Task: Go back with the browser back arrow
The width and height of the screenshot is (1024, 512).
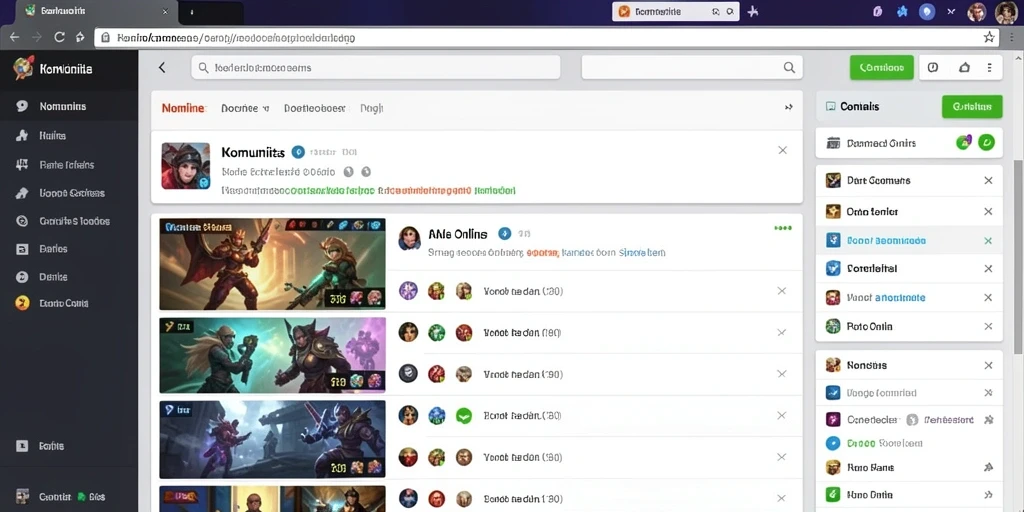Action: click(x=14, y=37)
